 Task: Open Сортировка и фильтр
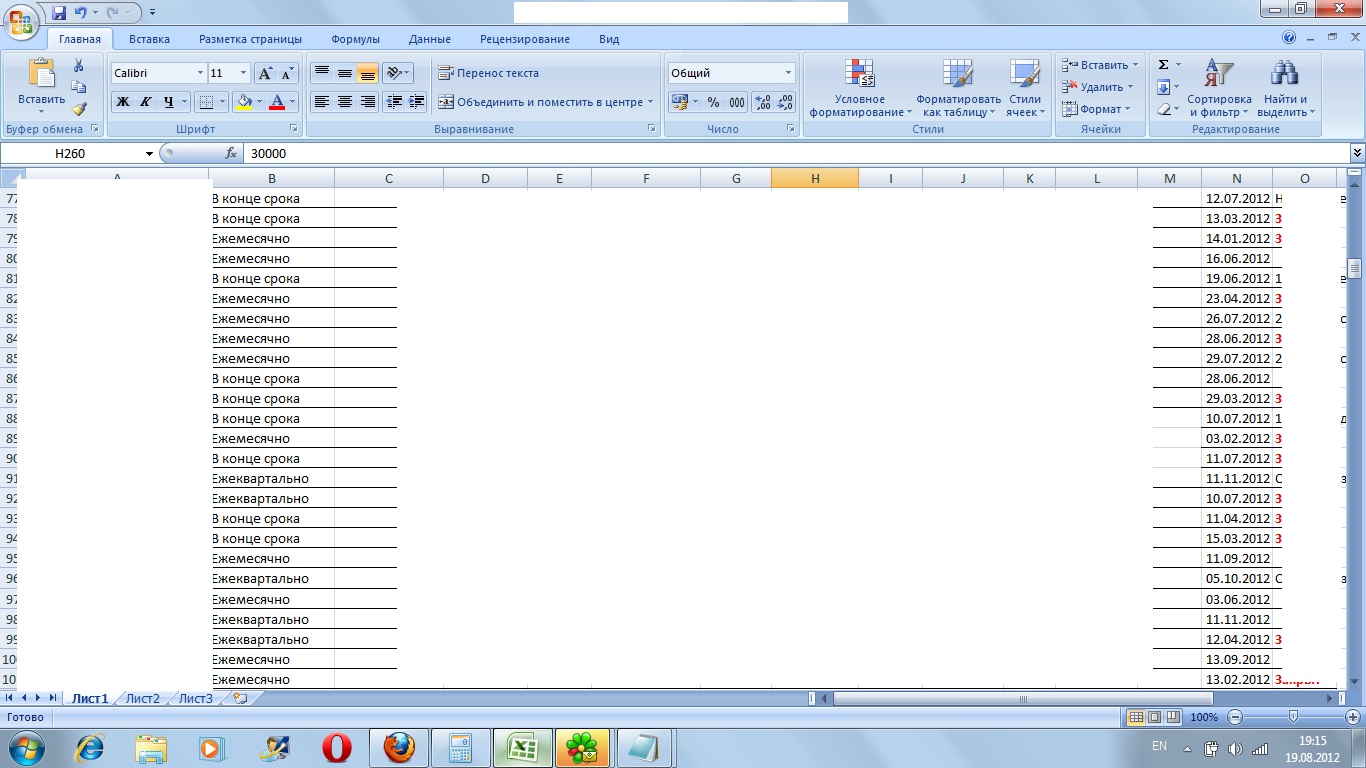(1218, 90)
